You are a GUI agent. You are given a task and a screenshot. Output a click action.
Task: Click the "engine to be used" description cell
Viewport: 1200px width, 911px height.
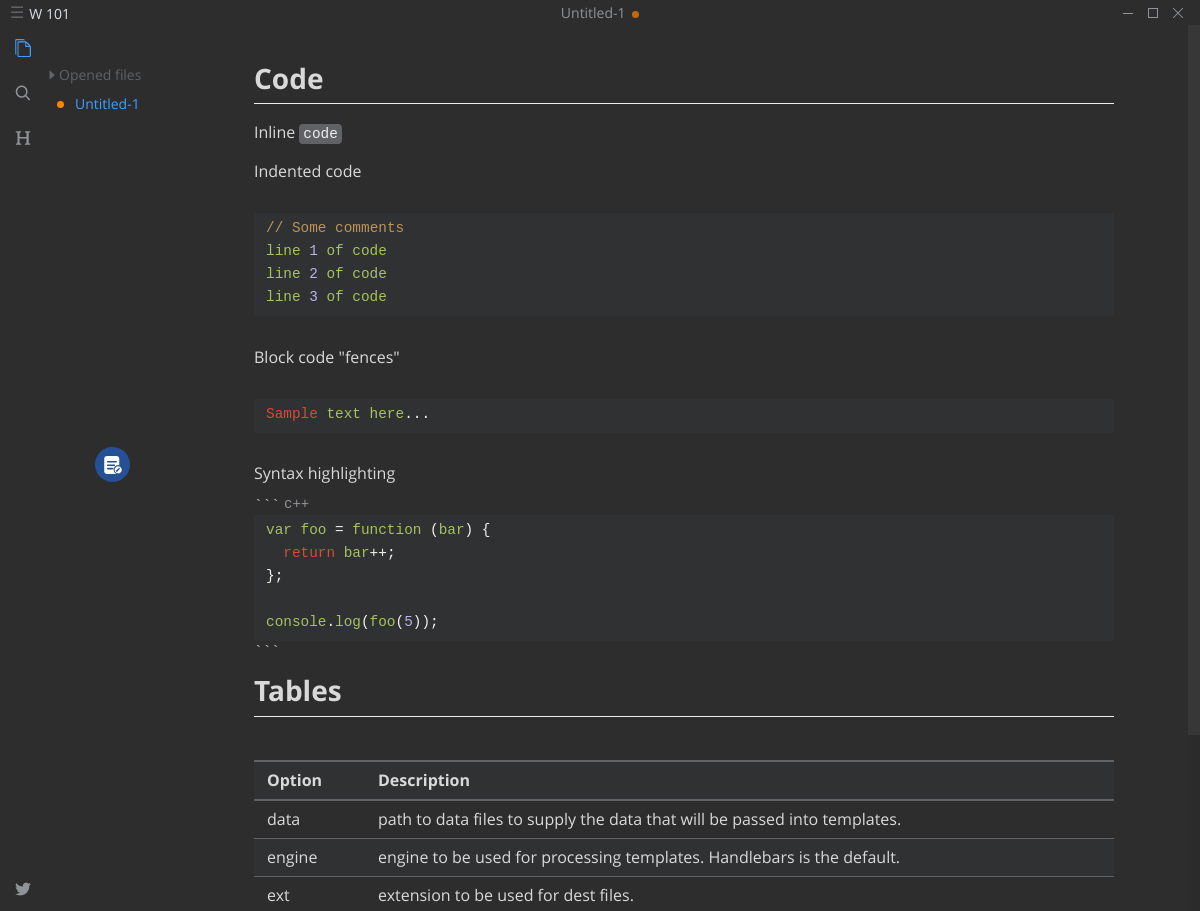click(x=740, y=858)
